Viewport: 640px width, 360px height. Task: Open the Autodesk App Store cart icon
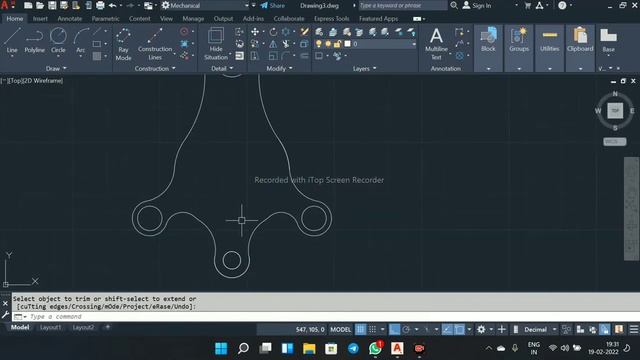[x=527, y=5]
